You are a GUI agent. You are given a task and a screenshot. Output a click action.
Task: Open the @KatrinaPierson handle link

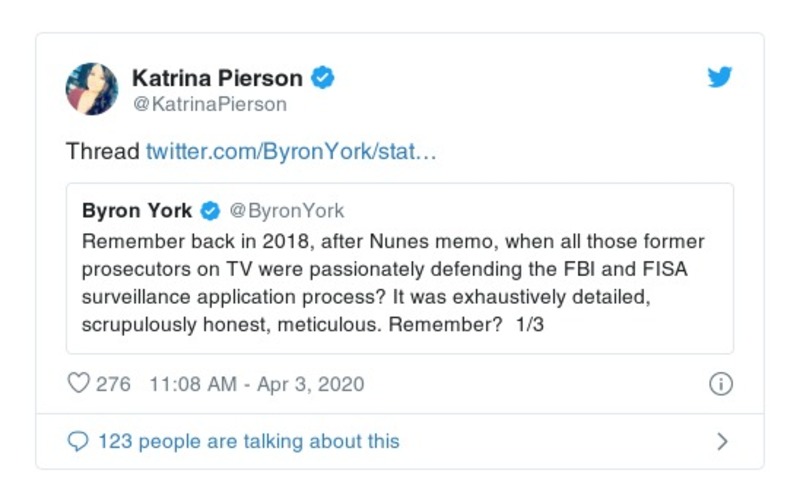pyautogui.click(x=209, y=104)
